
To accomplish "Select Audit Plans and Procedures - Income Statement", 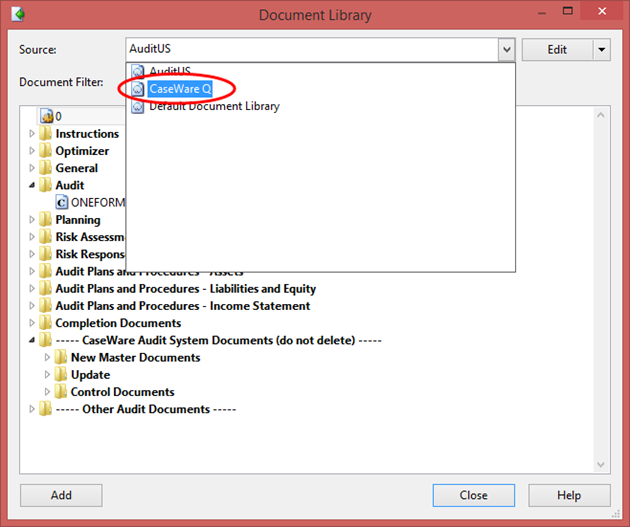I will tap(182, 306).
